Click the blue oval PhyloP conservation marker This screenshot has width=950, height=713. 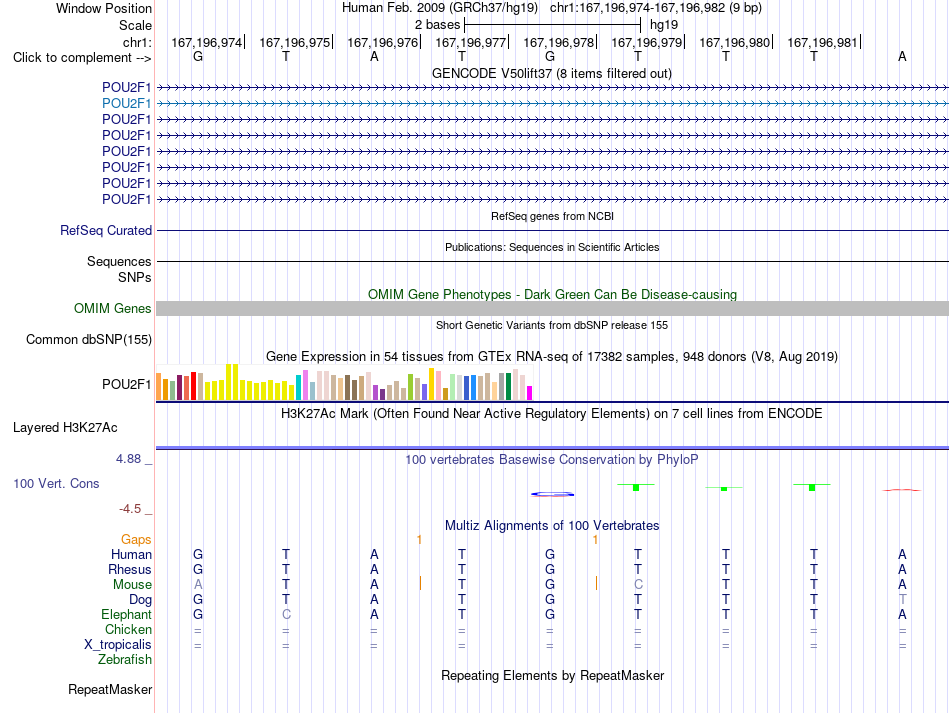(553, 494)
